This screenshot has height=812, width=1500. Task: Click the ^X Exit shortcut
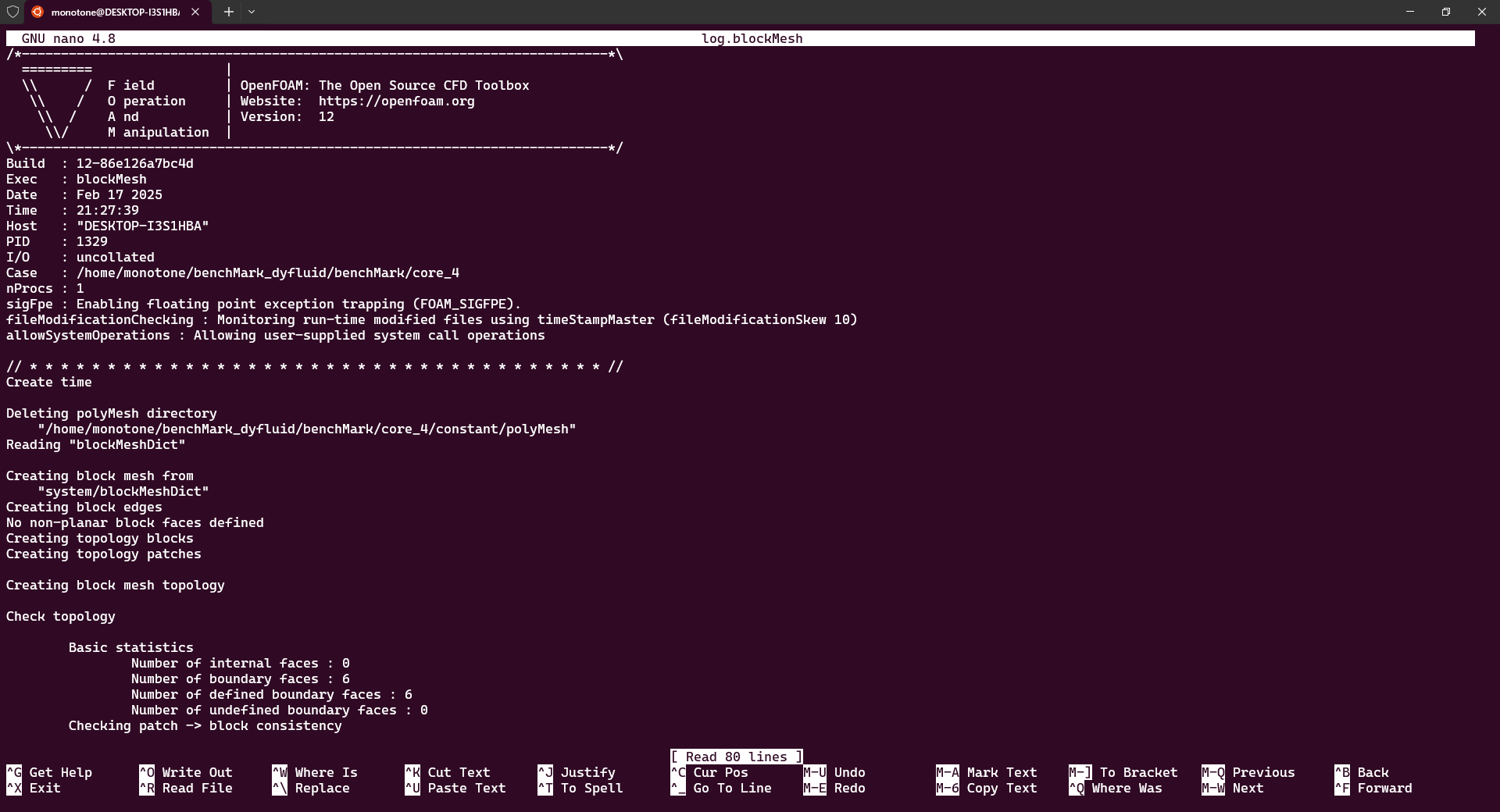[34, 788]
